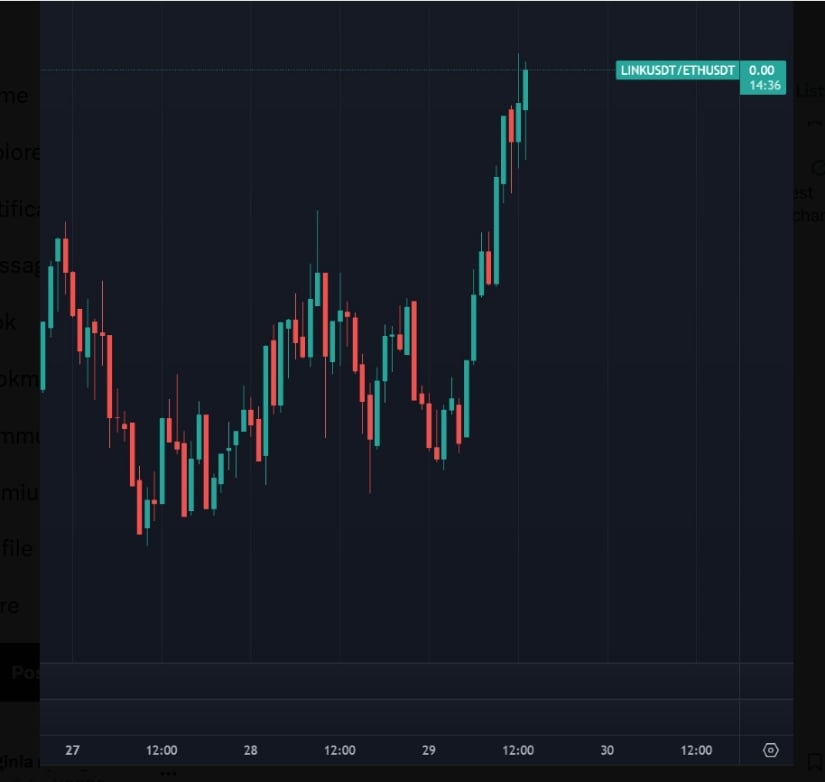Click the dotted current price line
Viewport: 825px width, 782px height.
[300, 70]
